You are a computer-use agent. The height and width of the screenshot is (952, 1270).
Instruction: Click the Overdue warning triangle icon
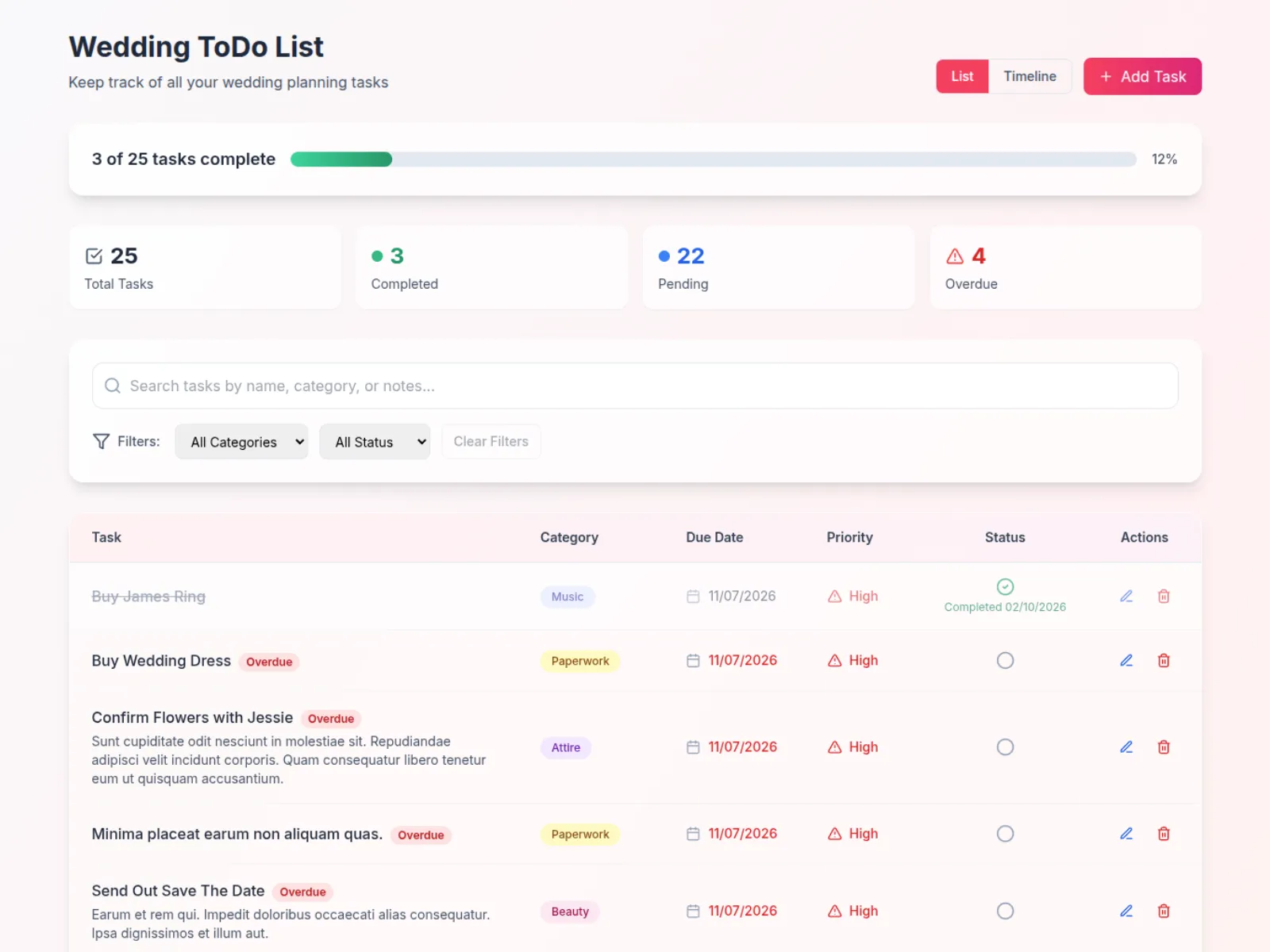pyautogui.click(x=955, y=256)
